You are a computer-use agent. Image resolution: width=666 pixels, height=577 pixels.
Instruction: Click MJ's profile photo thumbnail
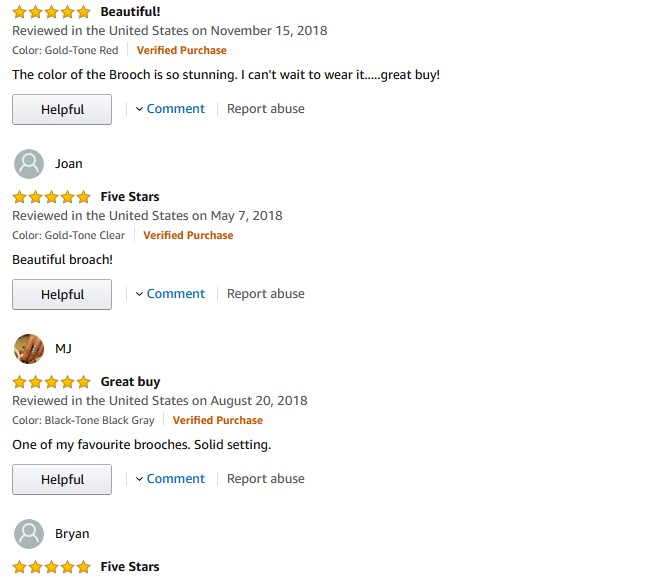coord(30,349)
